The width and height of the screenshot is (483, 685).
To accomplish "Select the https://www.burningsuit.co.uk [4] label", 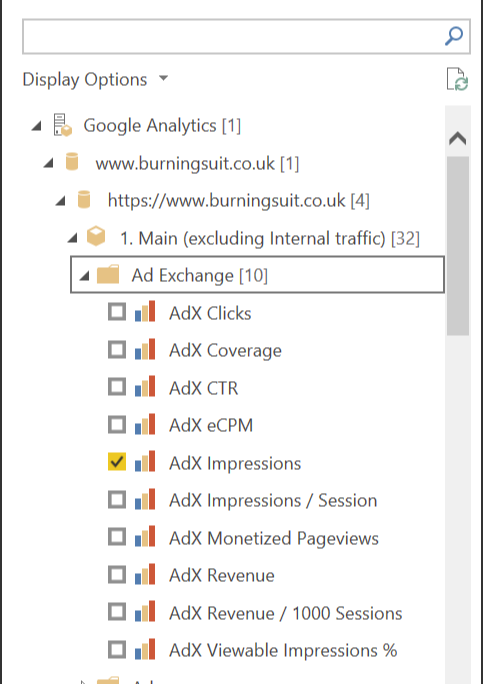I will click(x=238, y=201).
